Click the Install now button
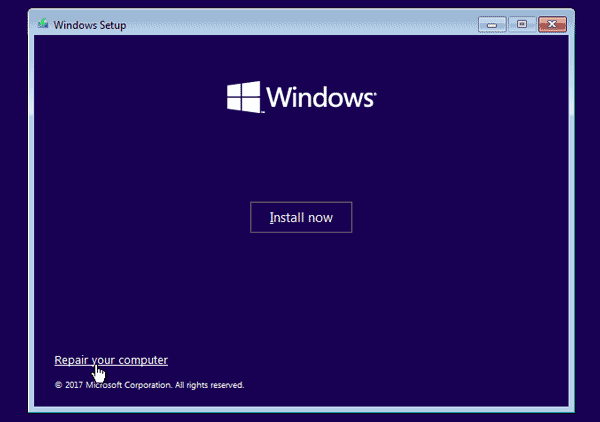 click(301, 217)
